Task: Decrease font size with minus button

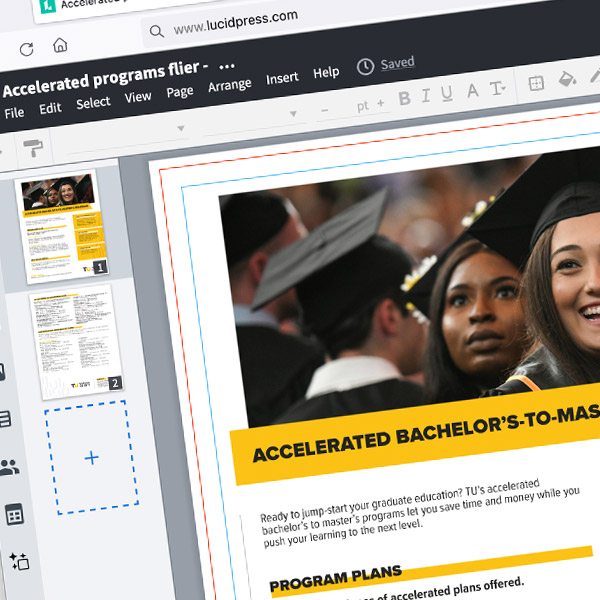Action: click(324, 110)
